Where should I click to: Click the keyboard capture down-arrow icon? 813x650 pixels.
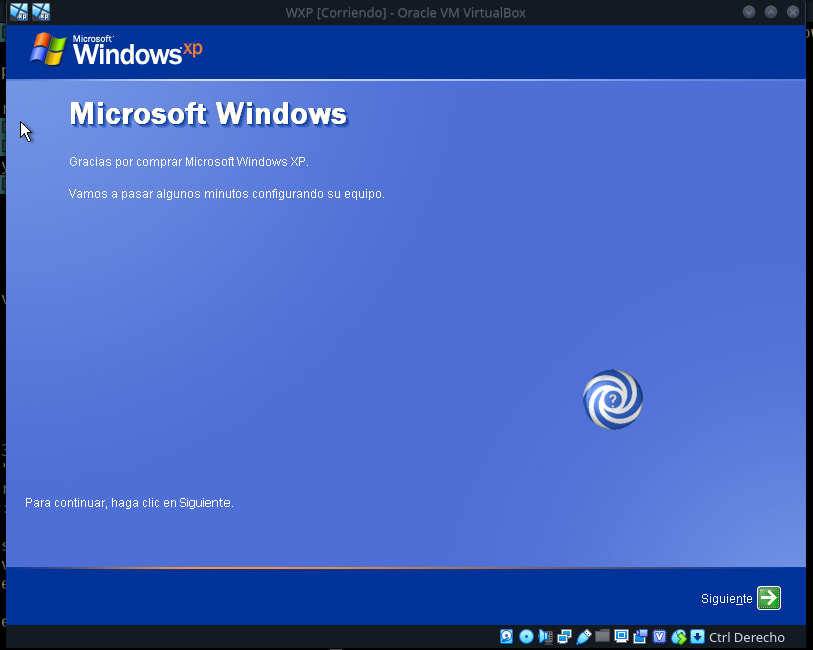pos(698,637)
